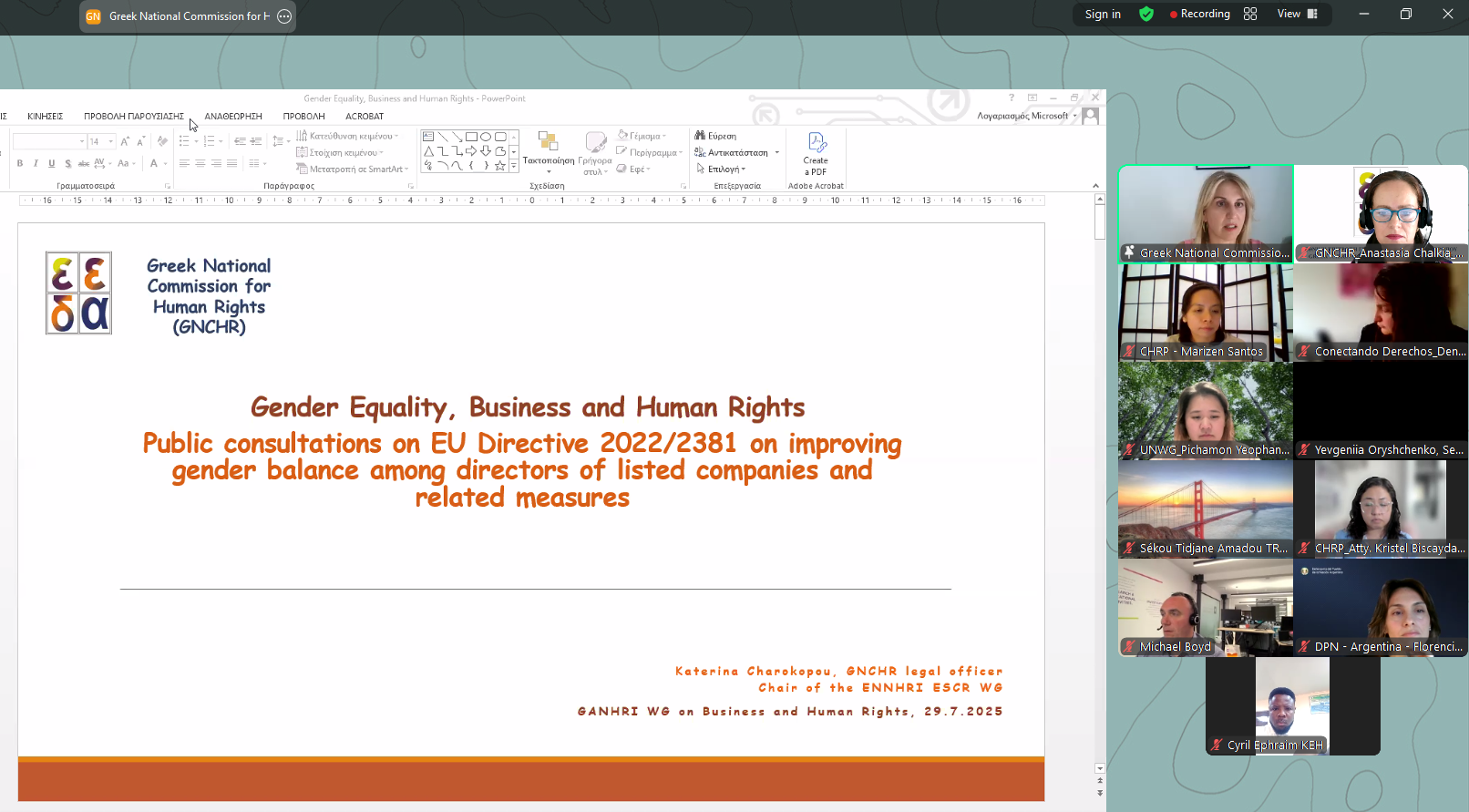Open the ΚΙΝΗΣΕΙΣ ribbon tab
Viewport: 1469px width, 812px height.
(46, 117)
